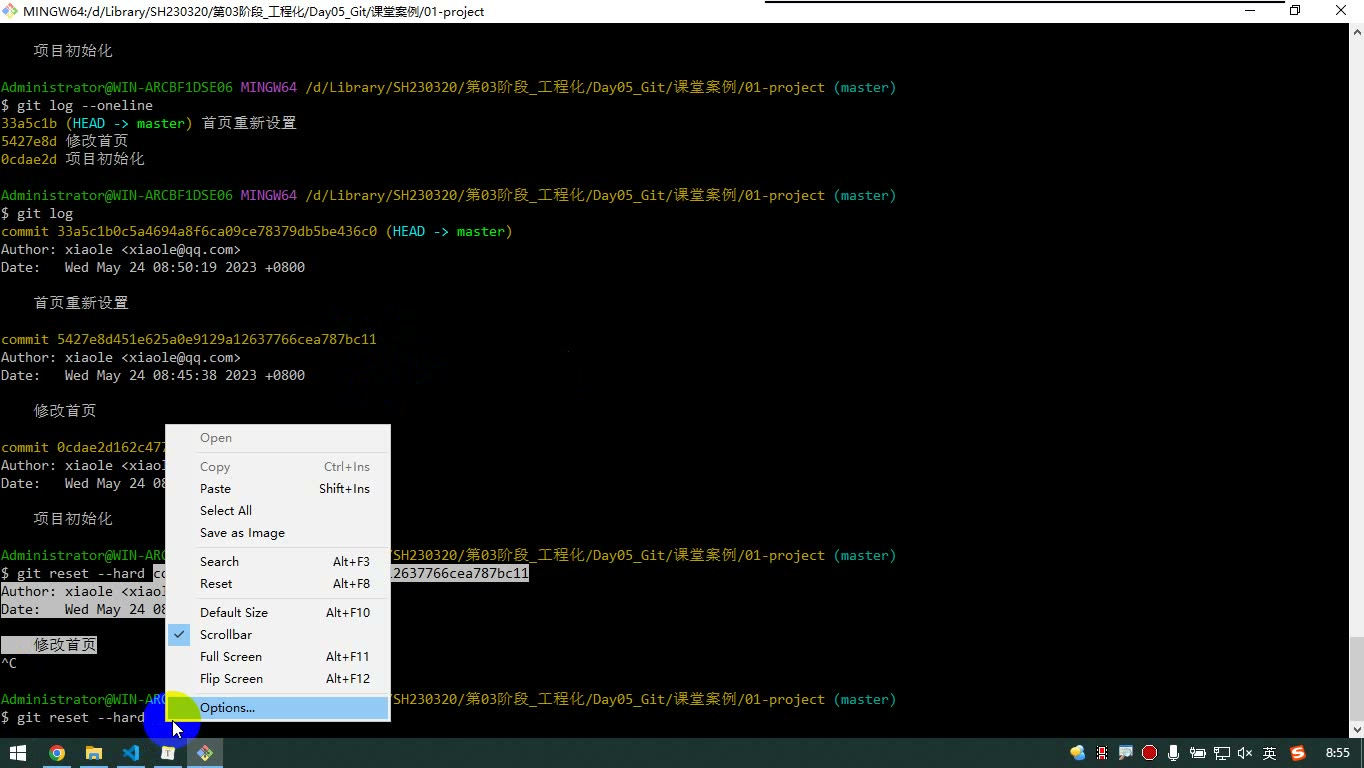Click one-line log entry 0cdae2d 项目初始化
The image size is (1364, 768).
72,159
